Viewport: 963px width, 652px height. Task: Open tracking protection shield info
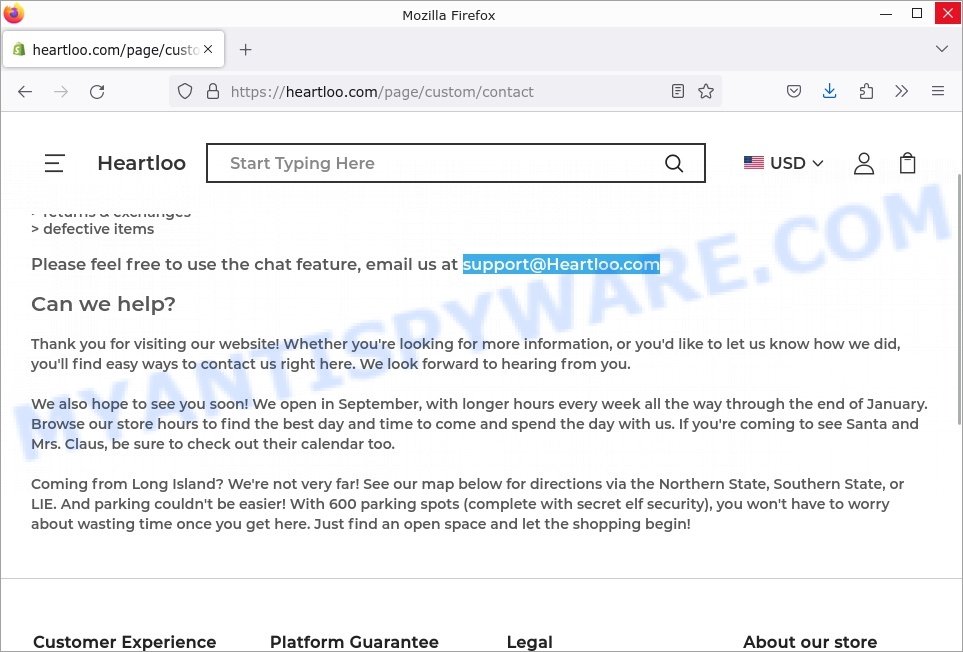pyautogui.click(x=185, y=92)
